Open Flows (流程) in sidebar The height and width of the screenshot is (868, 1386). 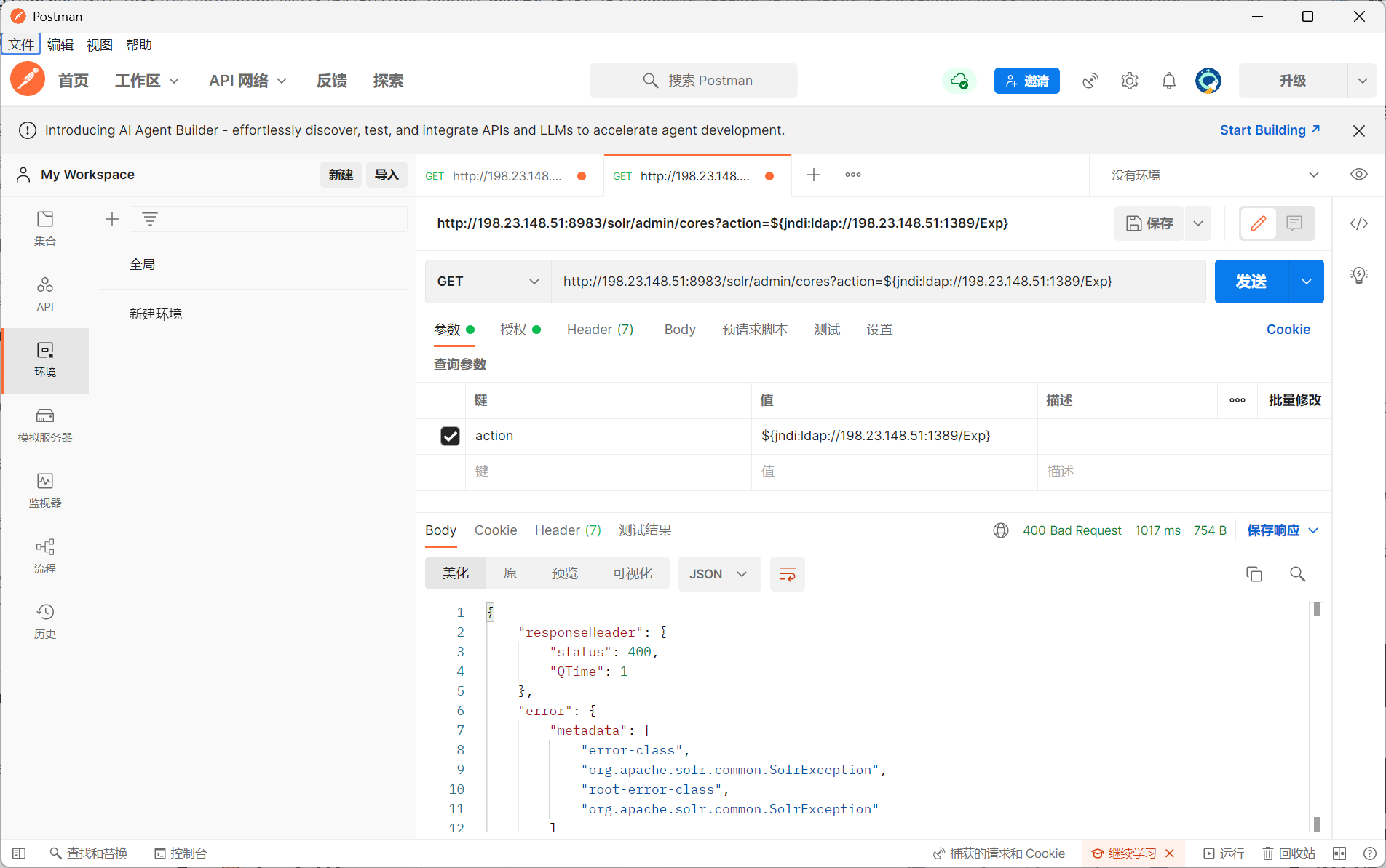point(45,556)
